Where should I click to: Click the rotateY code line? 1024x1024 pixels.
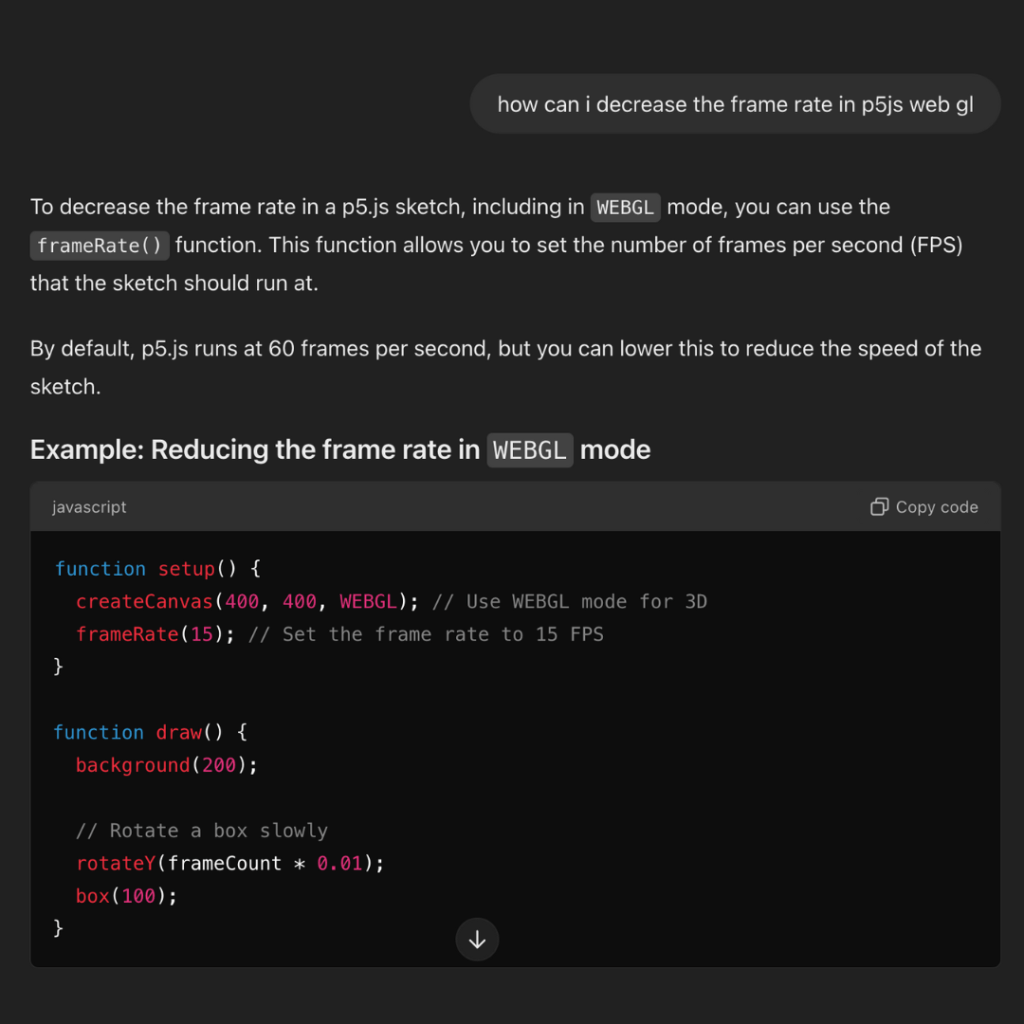point(229,863)
